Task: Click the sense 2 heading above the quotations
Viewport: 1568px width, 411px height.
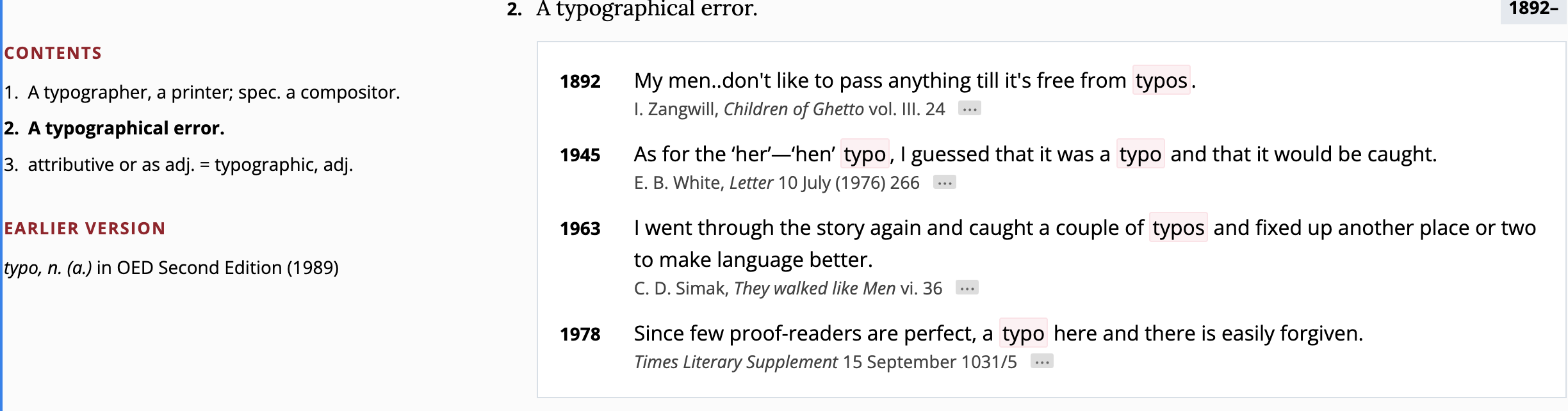Action: pos(646,9)
